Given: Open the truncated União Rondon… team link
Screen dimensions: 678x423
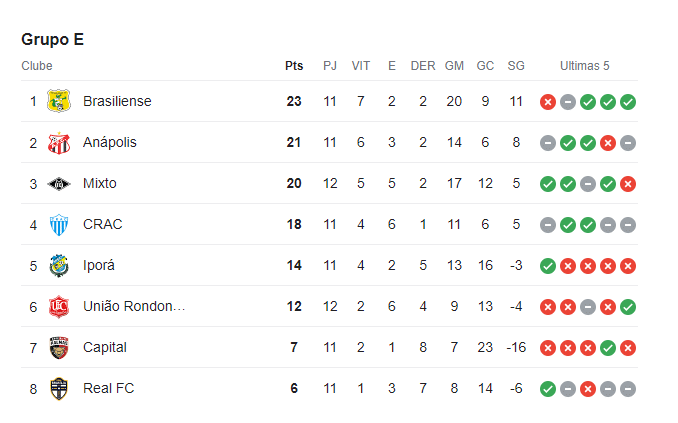Looking at the screenshot, I should tap(134, 306).
